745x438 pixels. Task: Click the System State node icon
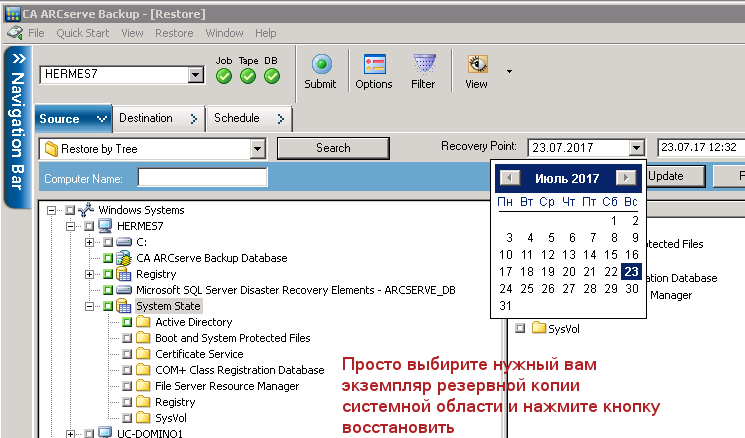click(124, 306)
